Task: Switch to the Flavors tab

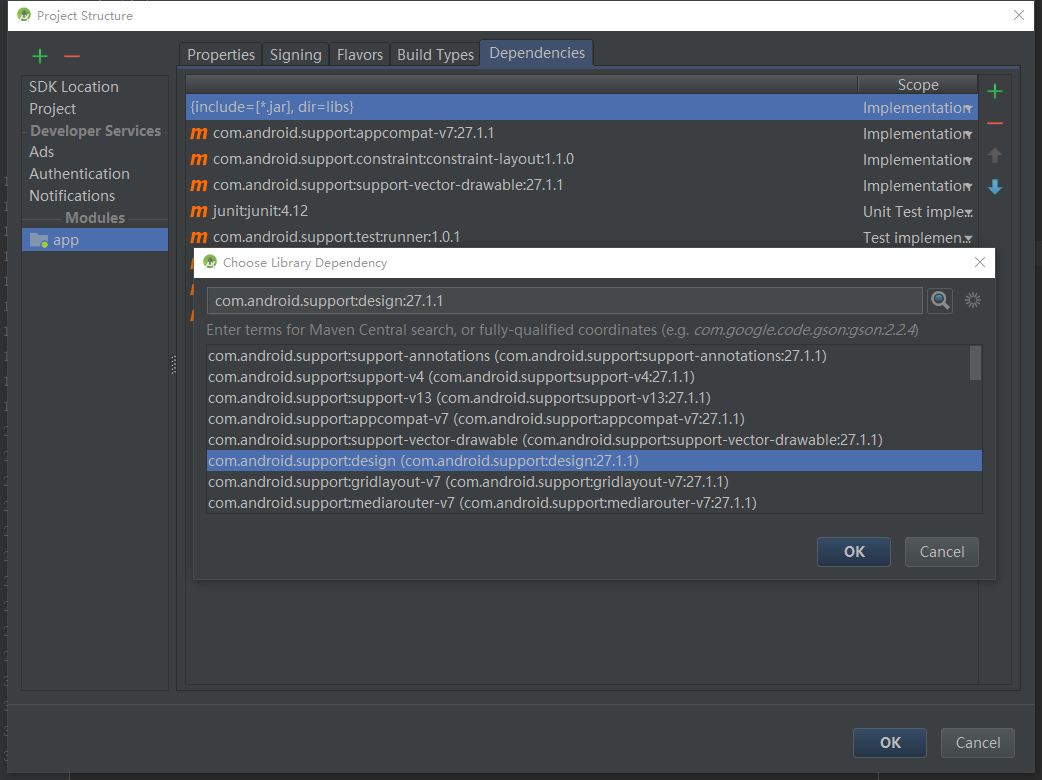Action: (x=360, y=54)
